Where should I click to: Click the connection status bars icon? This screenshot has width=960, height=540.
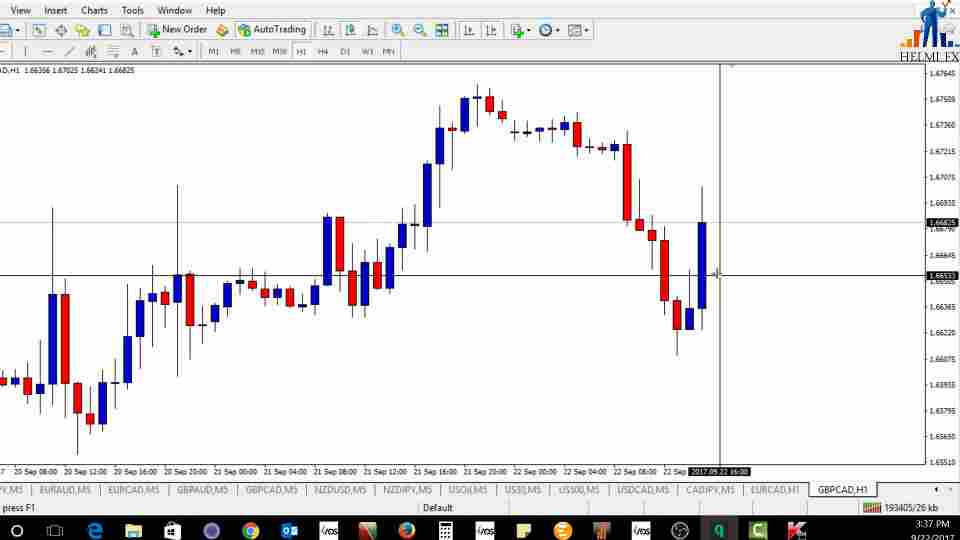tap(871, 508)
